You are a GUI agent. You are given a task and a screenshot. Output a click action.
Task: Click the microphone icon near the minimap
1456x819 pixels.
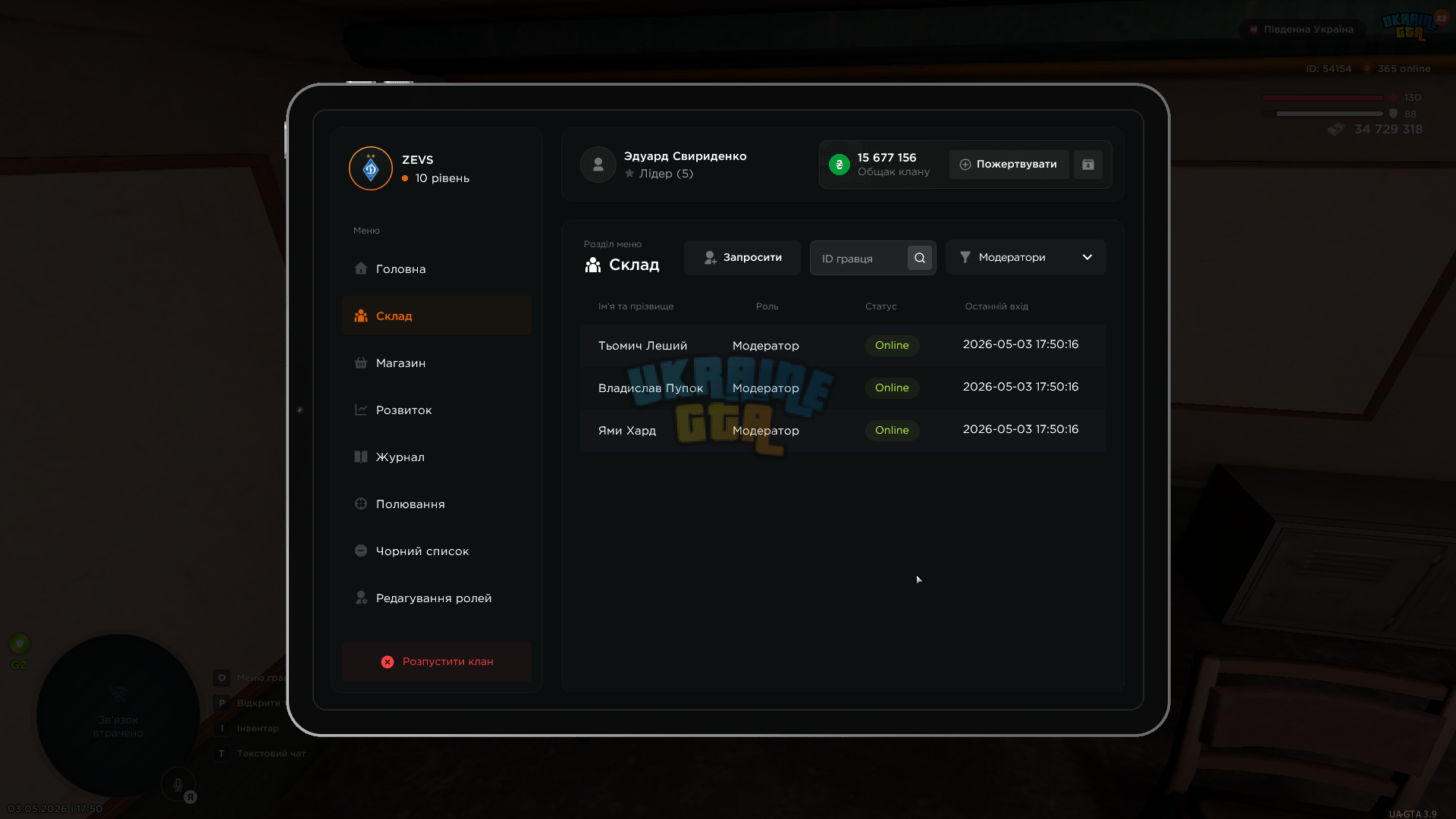178,785
